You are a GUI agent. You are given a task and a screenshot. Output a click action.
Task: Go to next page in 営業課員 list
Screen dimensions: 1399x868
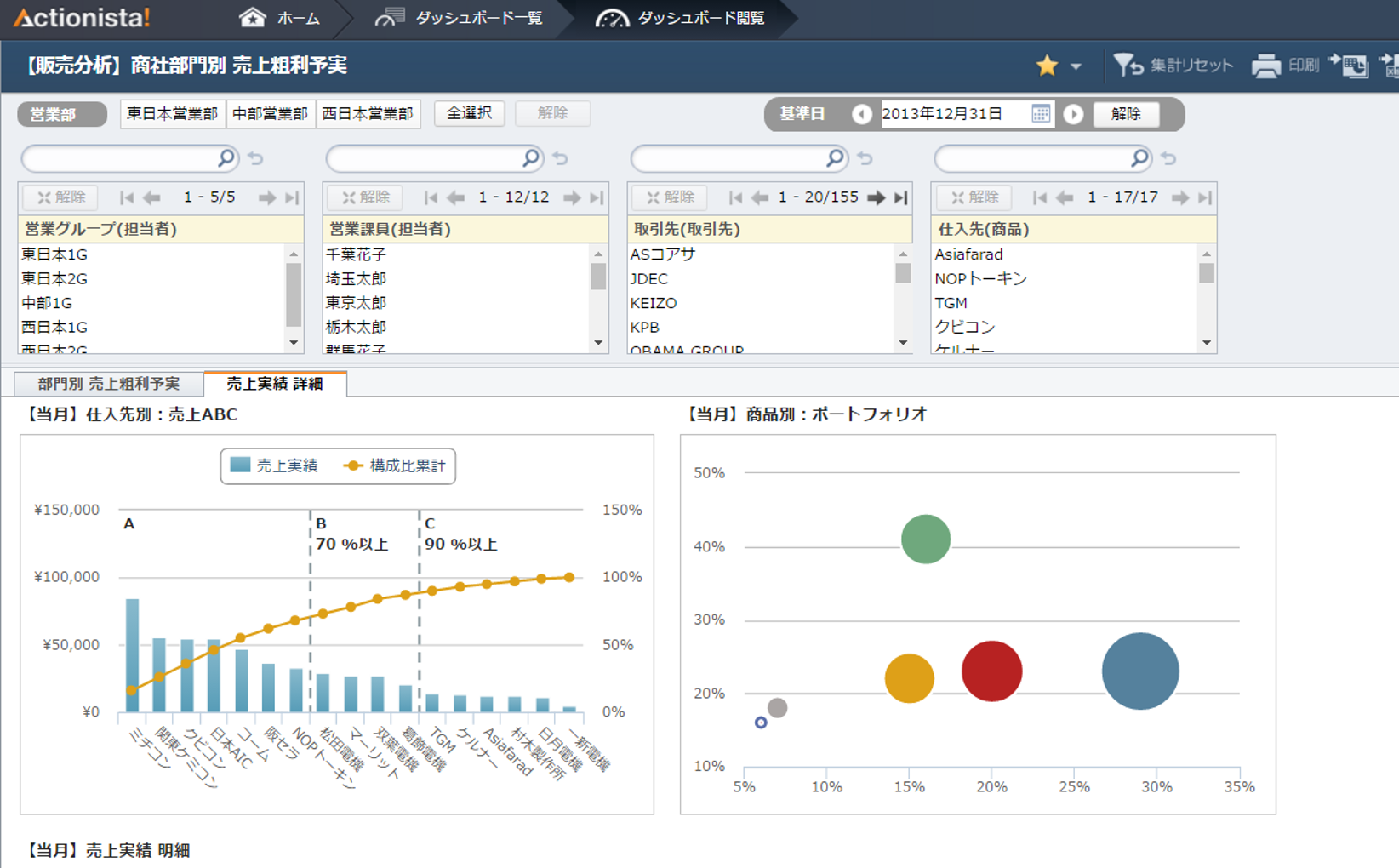click(572, 197)
